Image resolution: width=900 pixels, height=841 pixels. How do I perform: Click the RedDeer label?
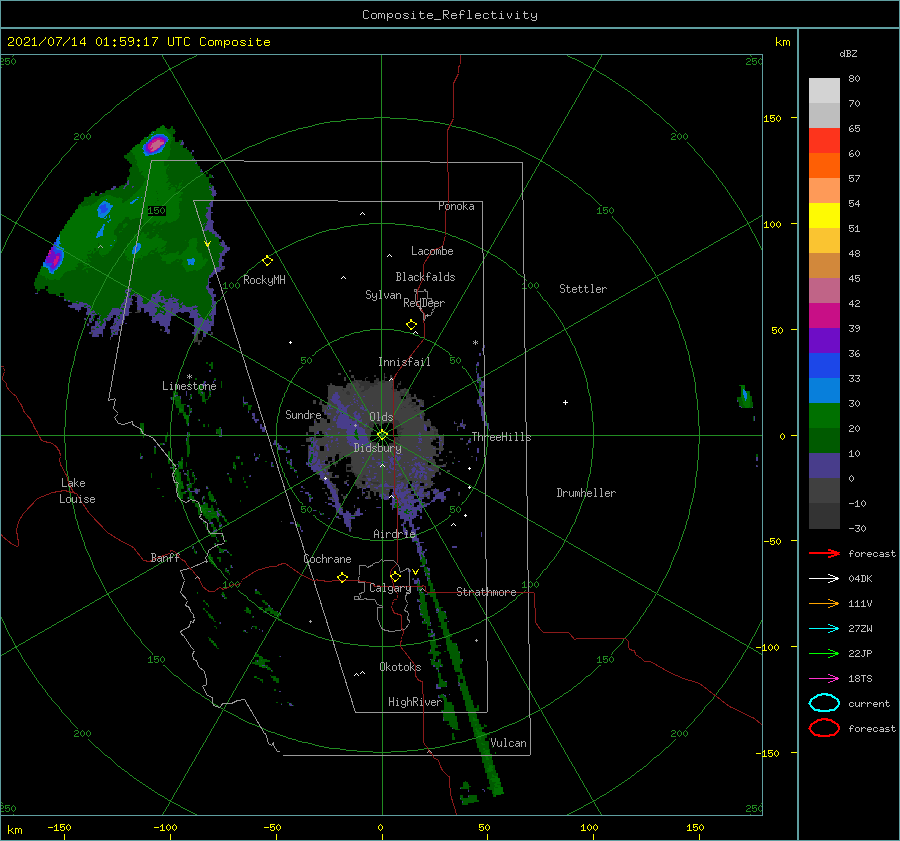[x=424, y=303]
